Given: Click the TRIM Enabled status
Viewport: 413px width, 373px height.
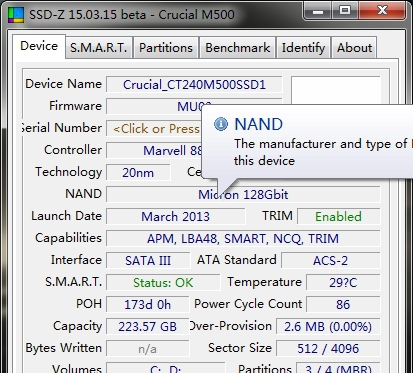Looking at the screenshot, I should coord(339,217).
